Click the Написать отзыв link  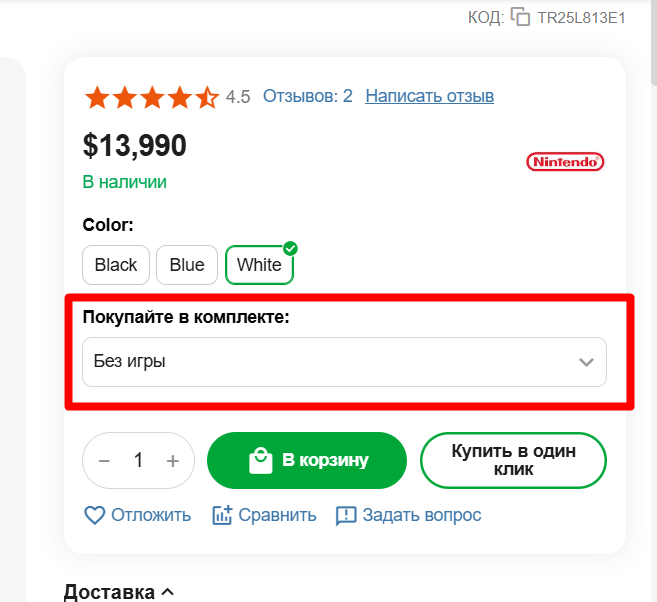coord(429,96)
